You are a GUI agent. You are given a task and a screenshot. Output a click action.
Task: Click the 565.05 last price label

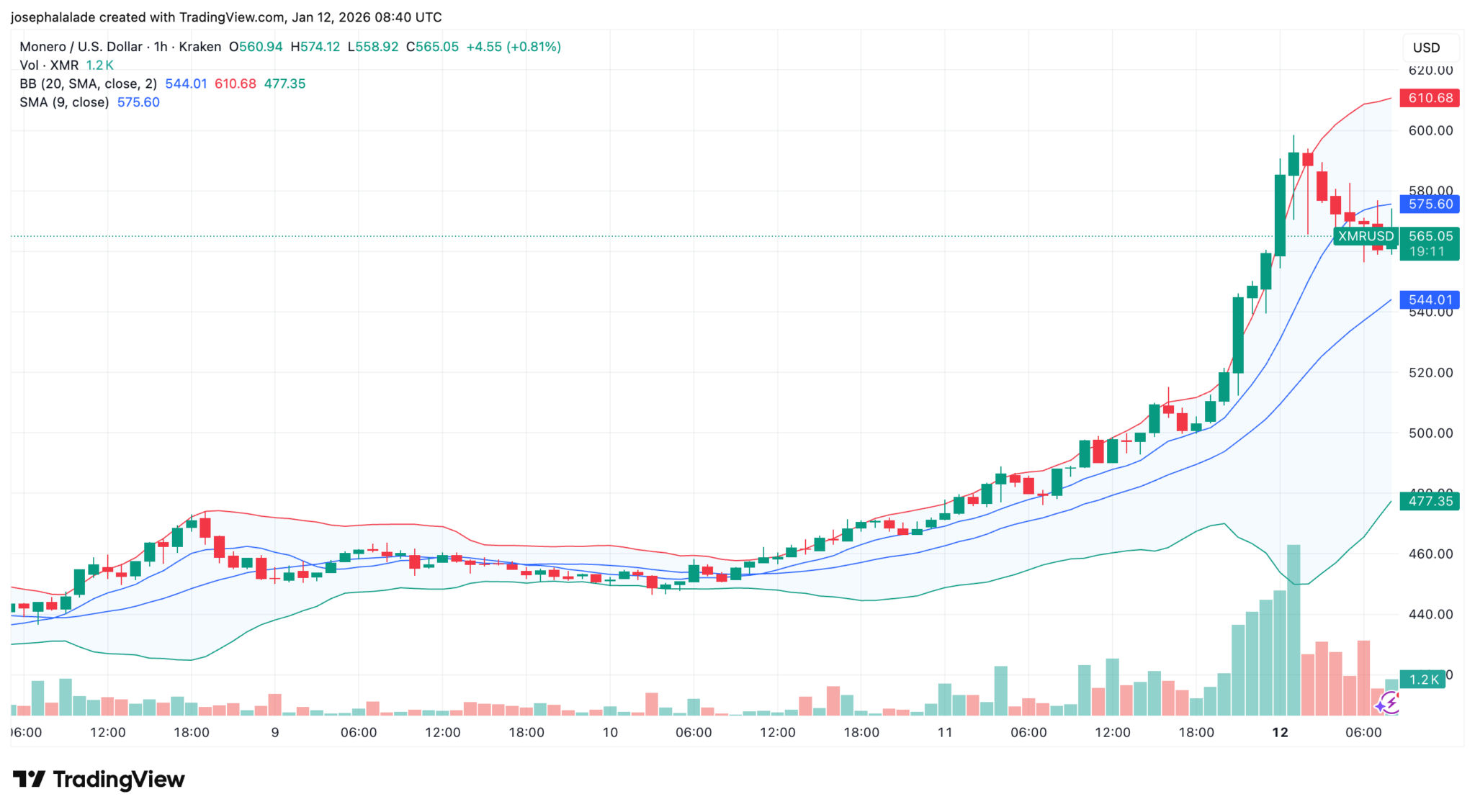point(1430,236)
